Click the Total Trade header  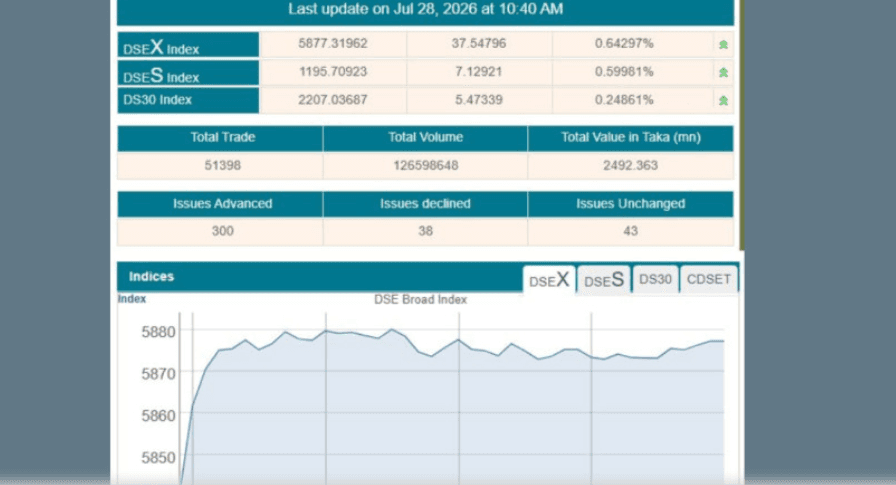pyautogui.click(x=222, y=137)
